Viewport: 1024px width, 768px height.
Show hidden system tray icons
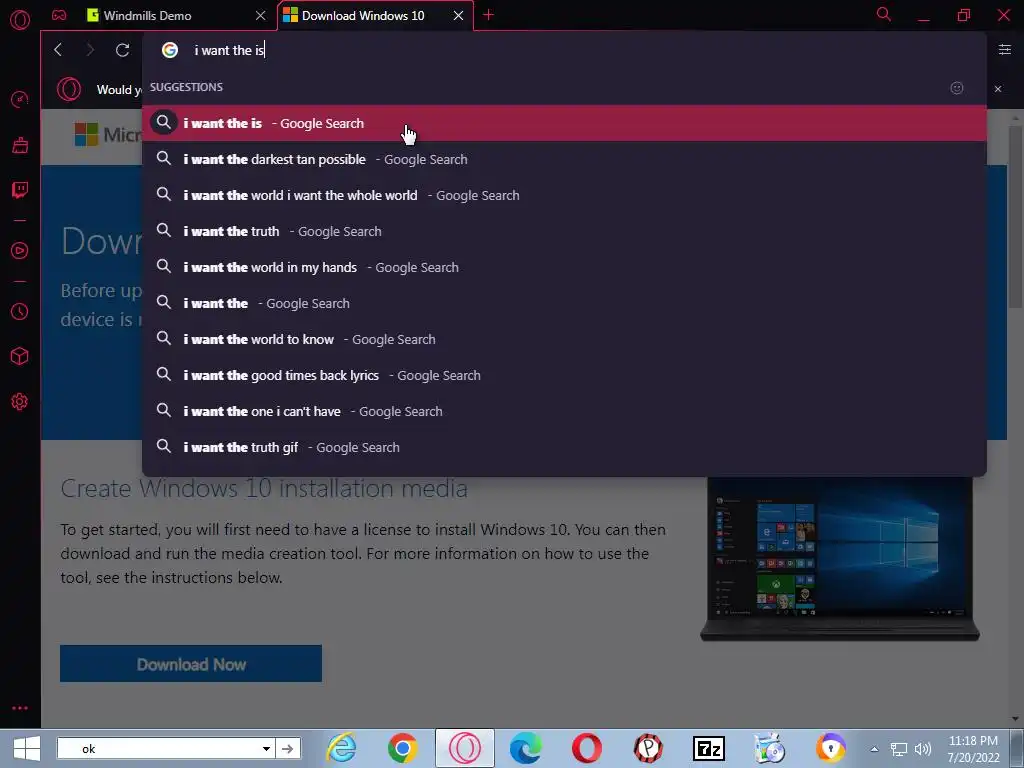pyautogui.click(x=874, y=749)
